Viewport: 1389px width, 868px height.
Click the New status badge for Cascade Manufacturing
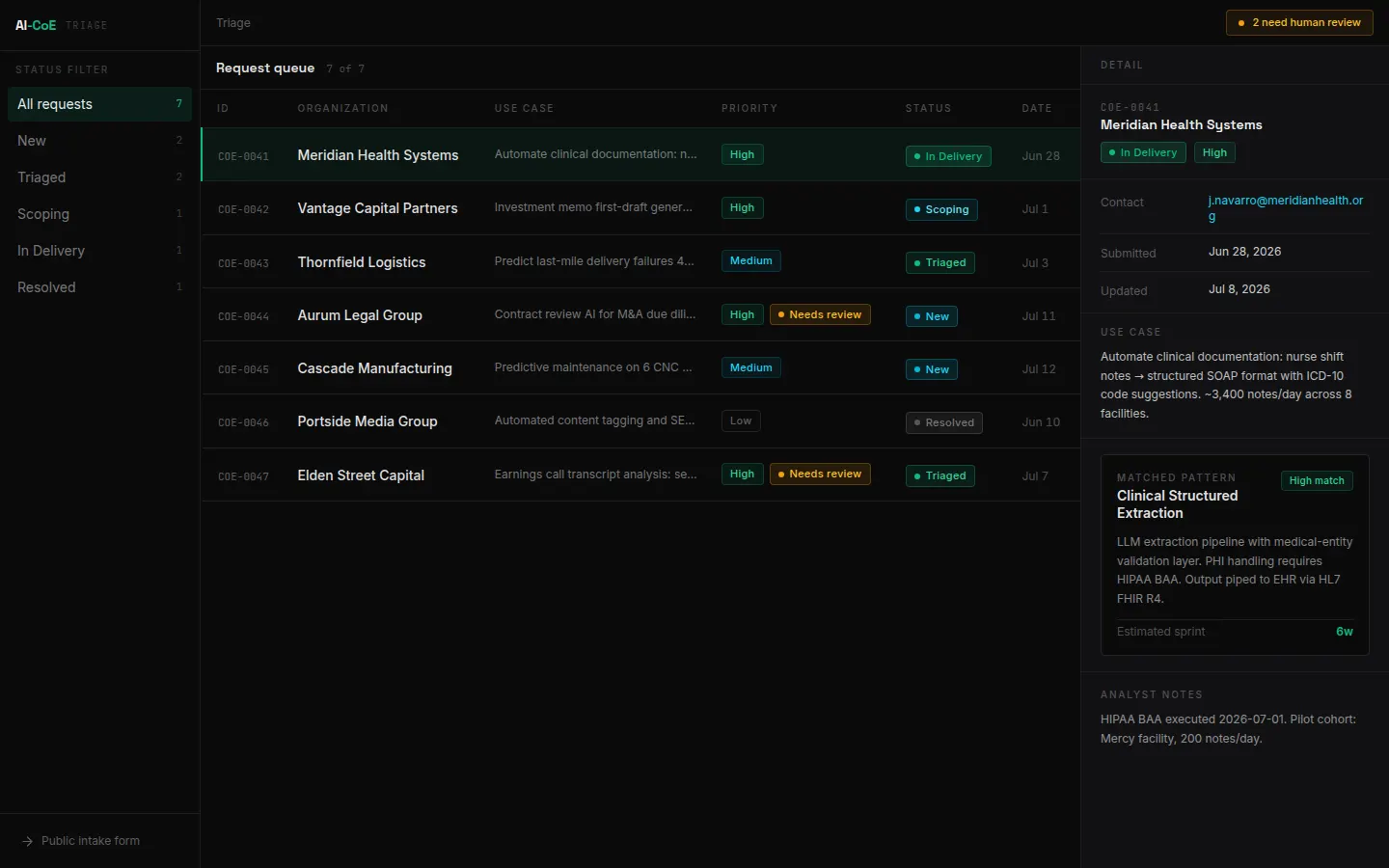[931, 369]
